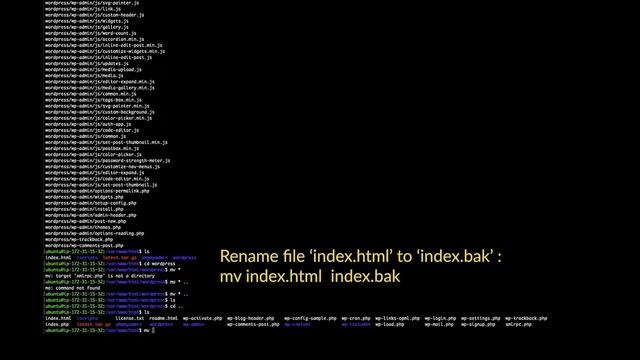Screen dimensions: 640x360
Task: Click 'wp-comments-post.php' in the ls listing
Action: [x=253, y=324]
